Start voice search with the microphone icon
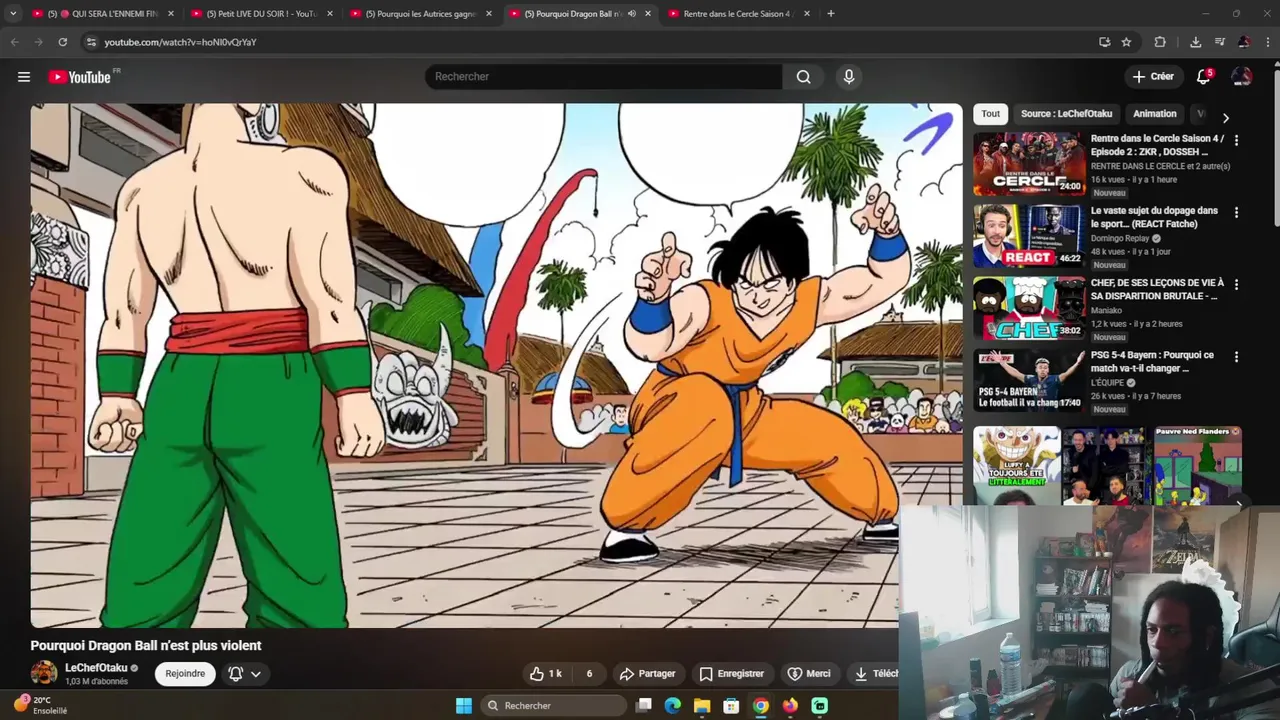This screenshot has height=720, width=1280. coord(849,77)
